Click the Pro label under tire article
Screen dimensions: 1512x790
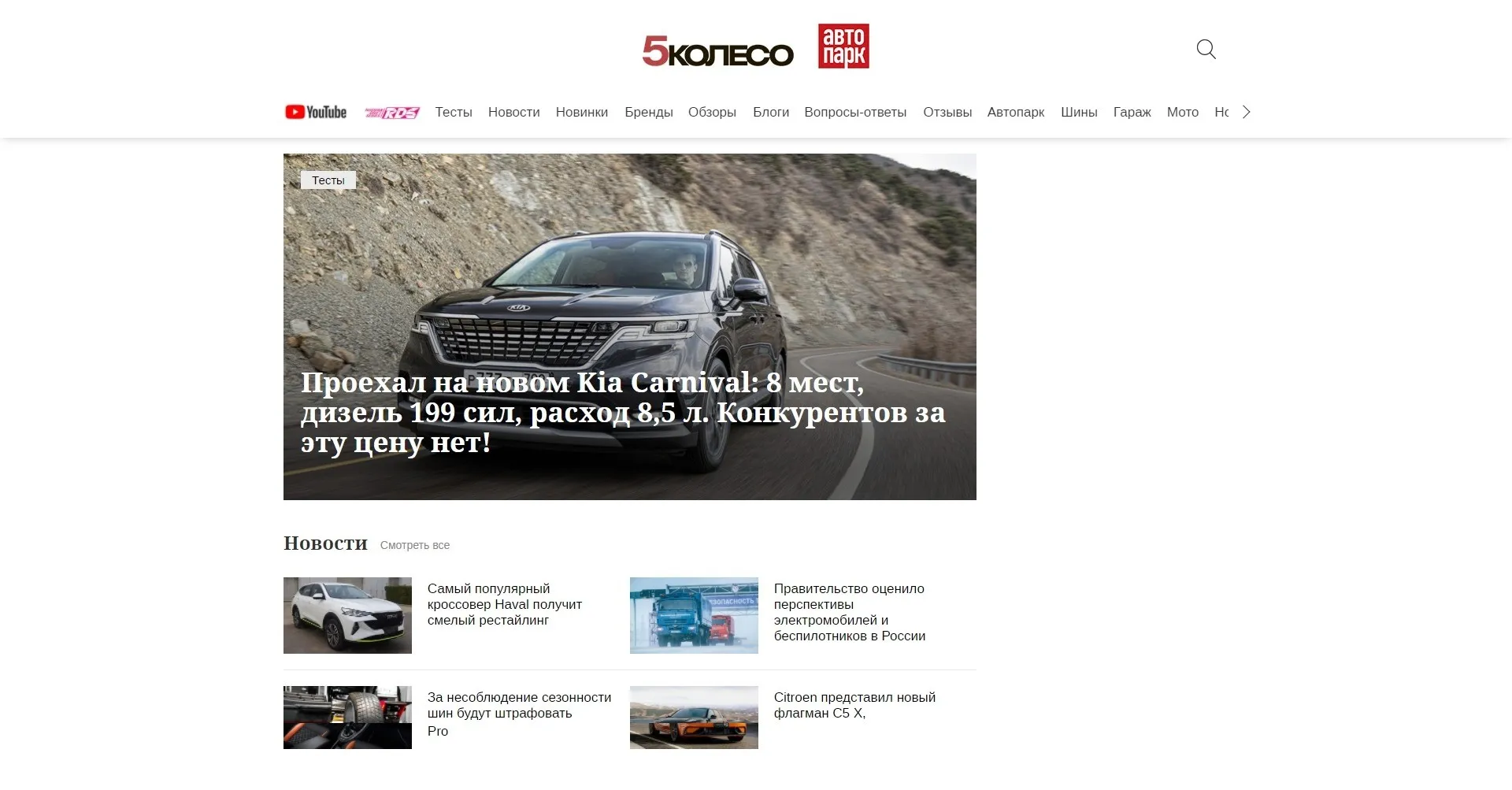[x=438, y=731]
